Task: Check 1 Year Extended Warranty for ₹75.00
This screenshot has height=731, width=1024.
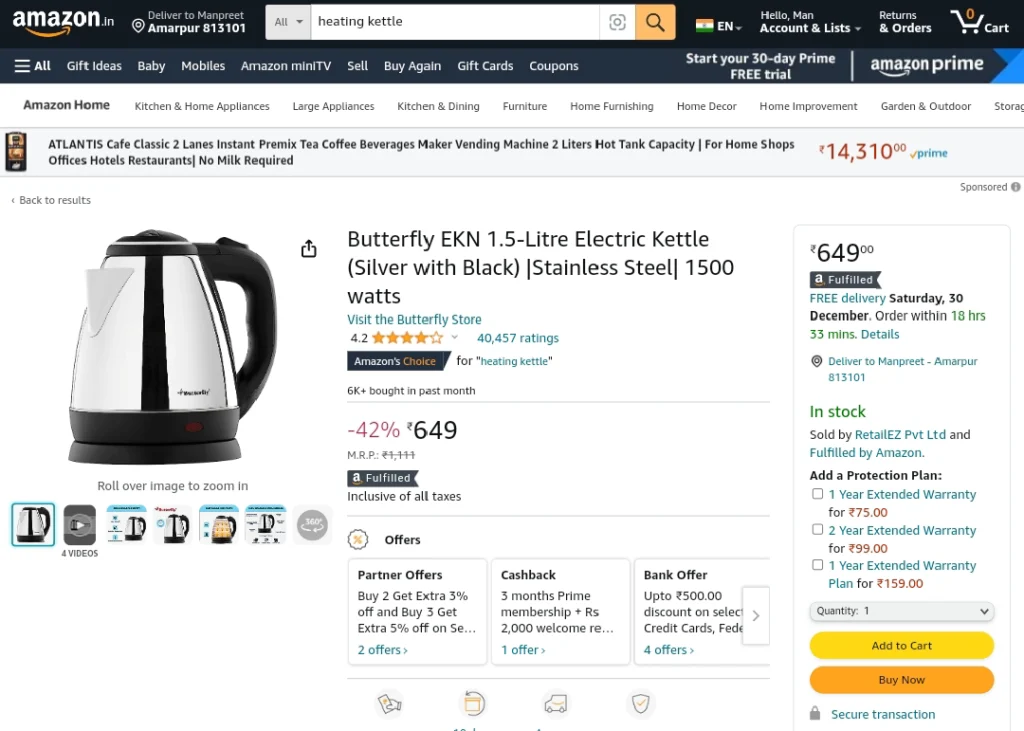Action: click(x=817, y=494)
